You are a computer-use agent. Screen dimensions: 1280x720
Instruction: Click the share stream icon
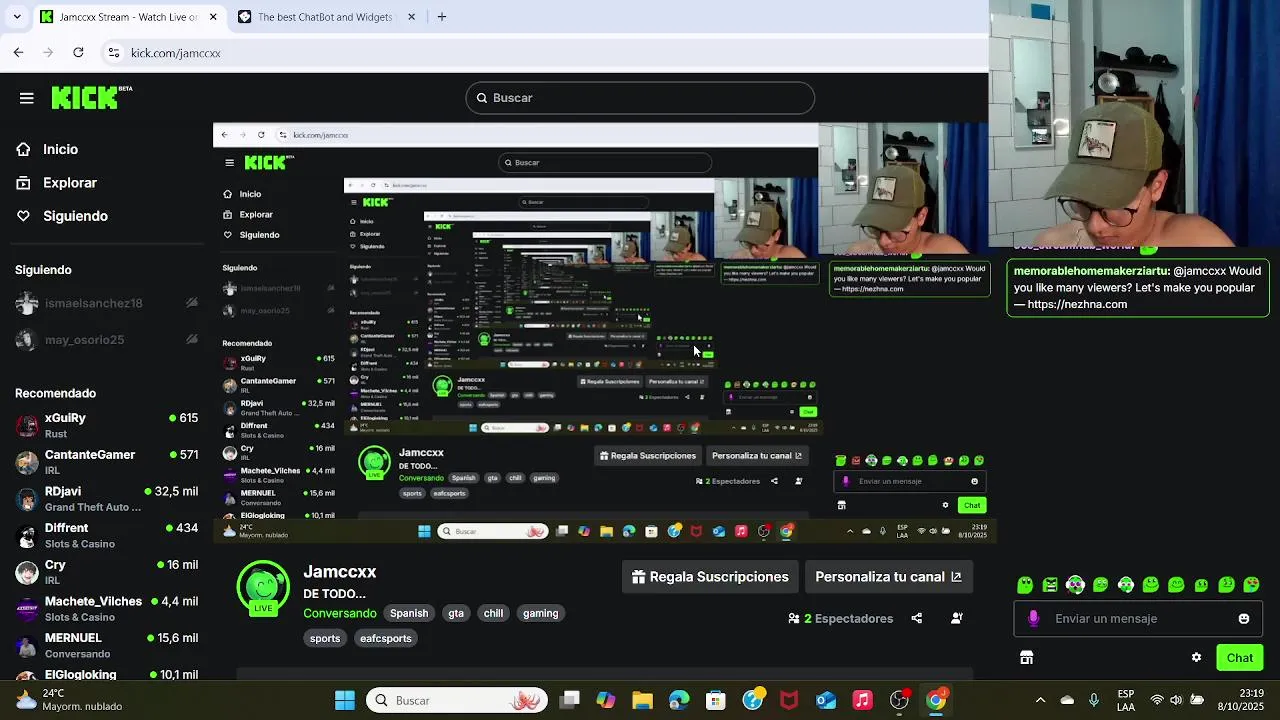[x=917, y=618]
